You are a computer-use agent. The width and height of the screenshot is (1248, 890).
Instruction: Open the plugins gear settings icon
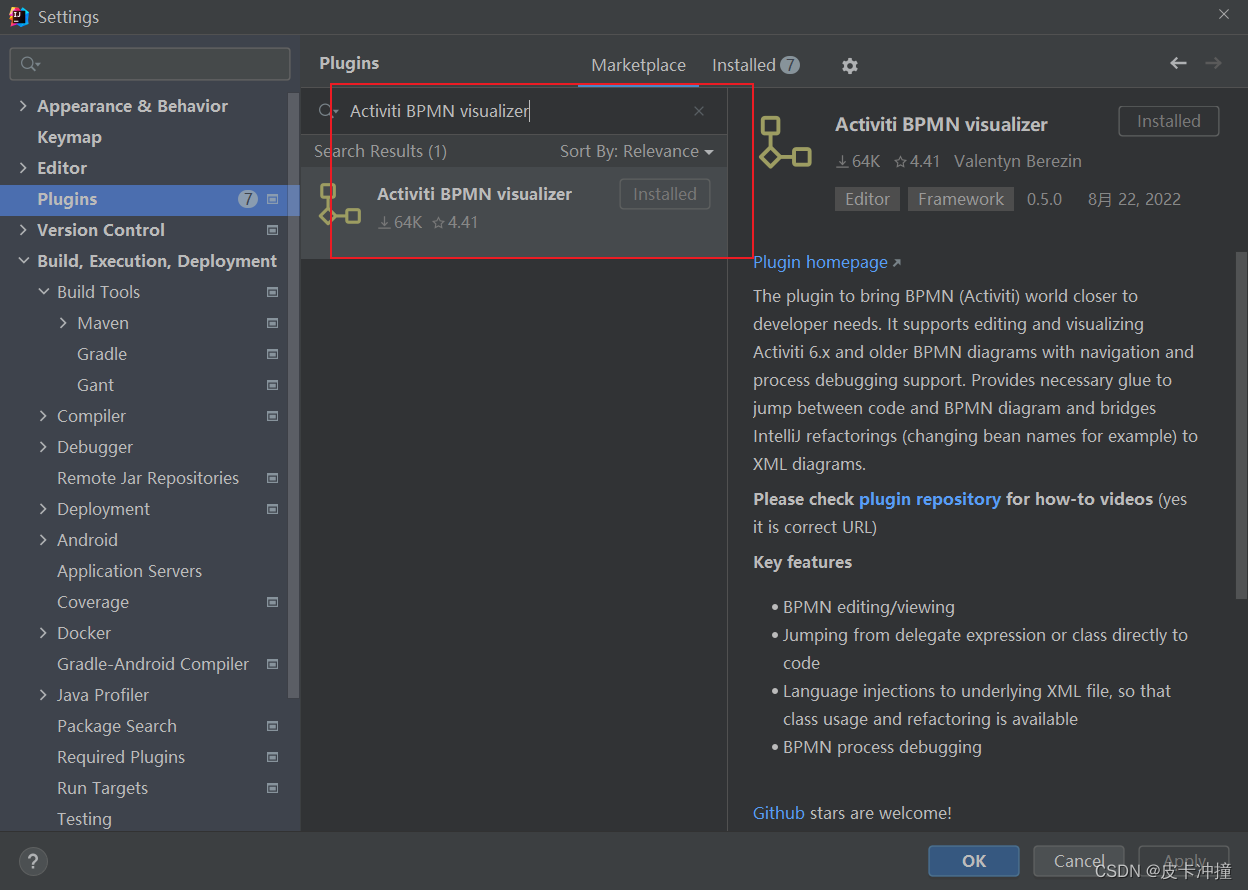(849, 65)
